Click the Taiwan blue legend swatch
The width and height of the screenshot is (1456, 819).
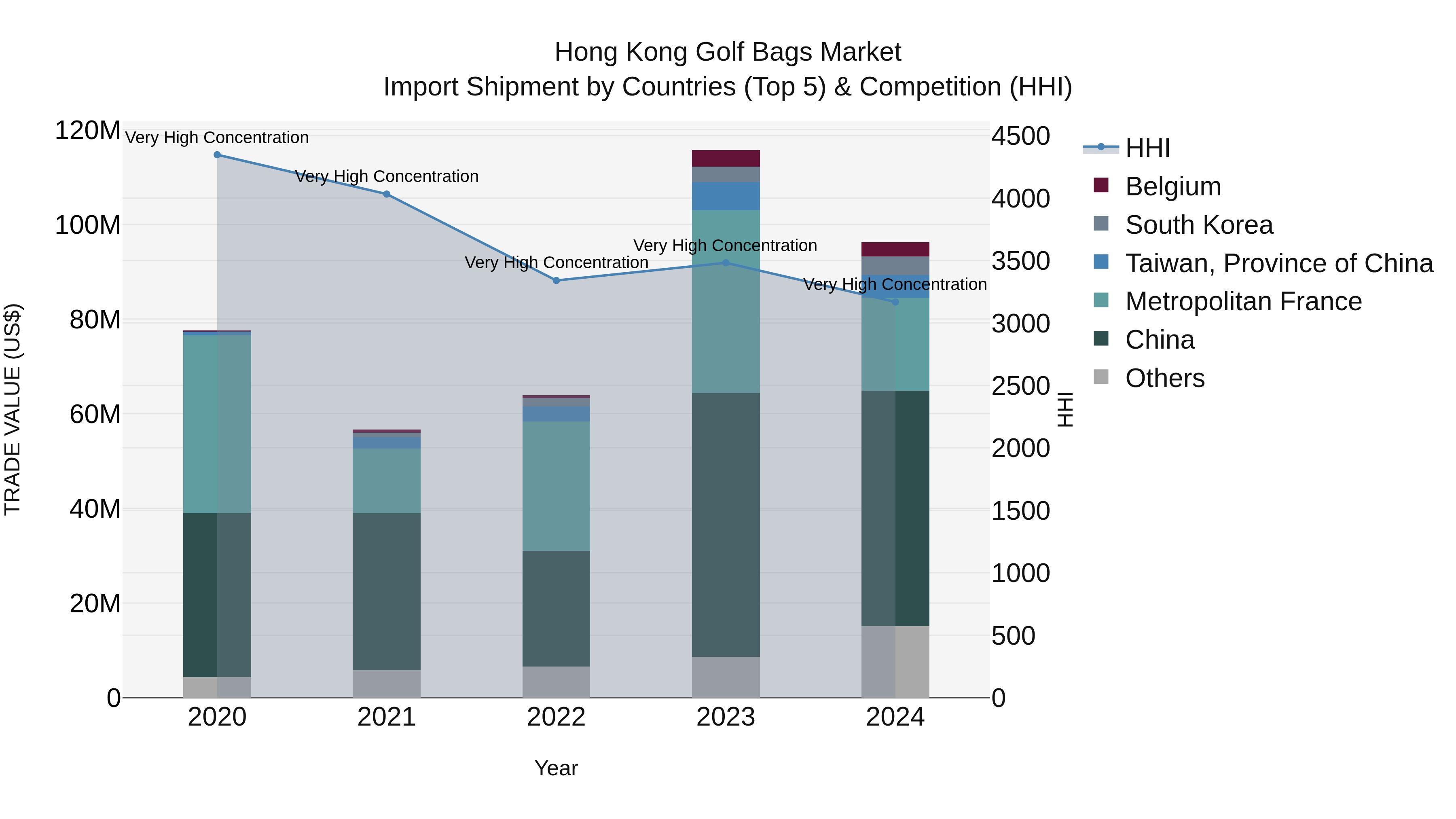tap(1101, 262)
